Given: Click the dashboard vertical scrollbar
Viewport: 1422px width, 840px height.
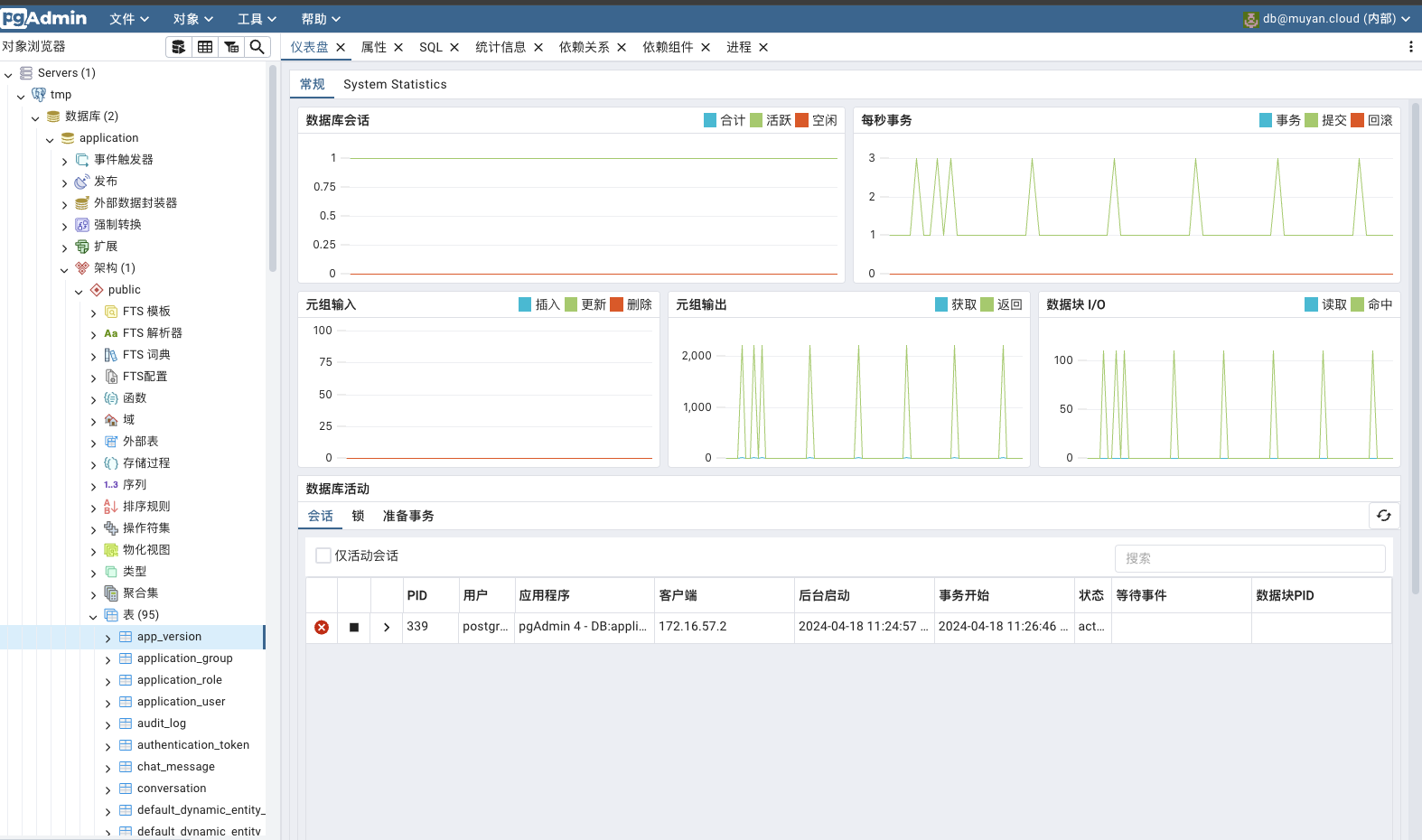Looking at the screenshot, I should point(1416,348).
